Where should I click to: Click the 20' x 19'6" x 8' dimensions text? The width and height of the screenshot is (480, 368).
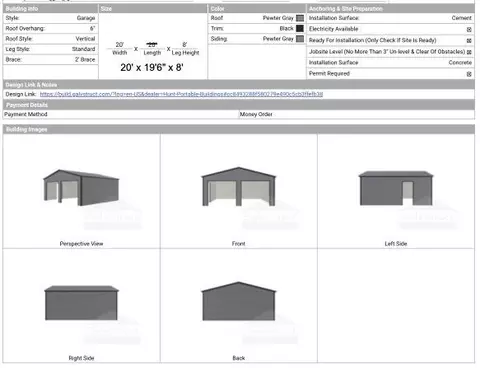pos(152,67)
